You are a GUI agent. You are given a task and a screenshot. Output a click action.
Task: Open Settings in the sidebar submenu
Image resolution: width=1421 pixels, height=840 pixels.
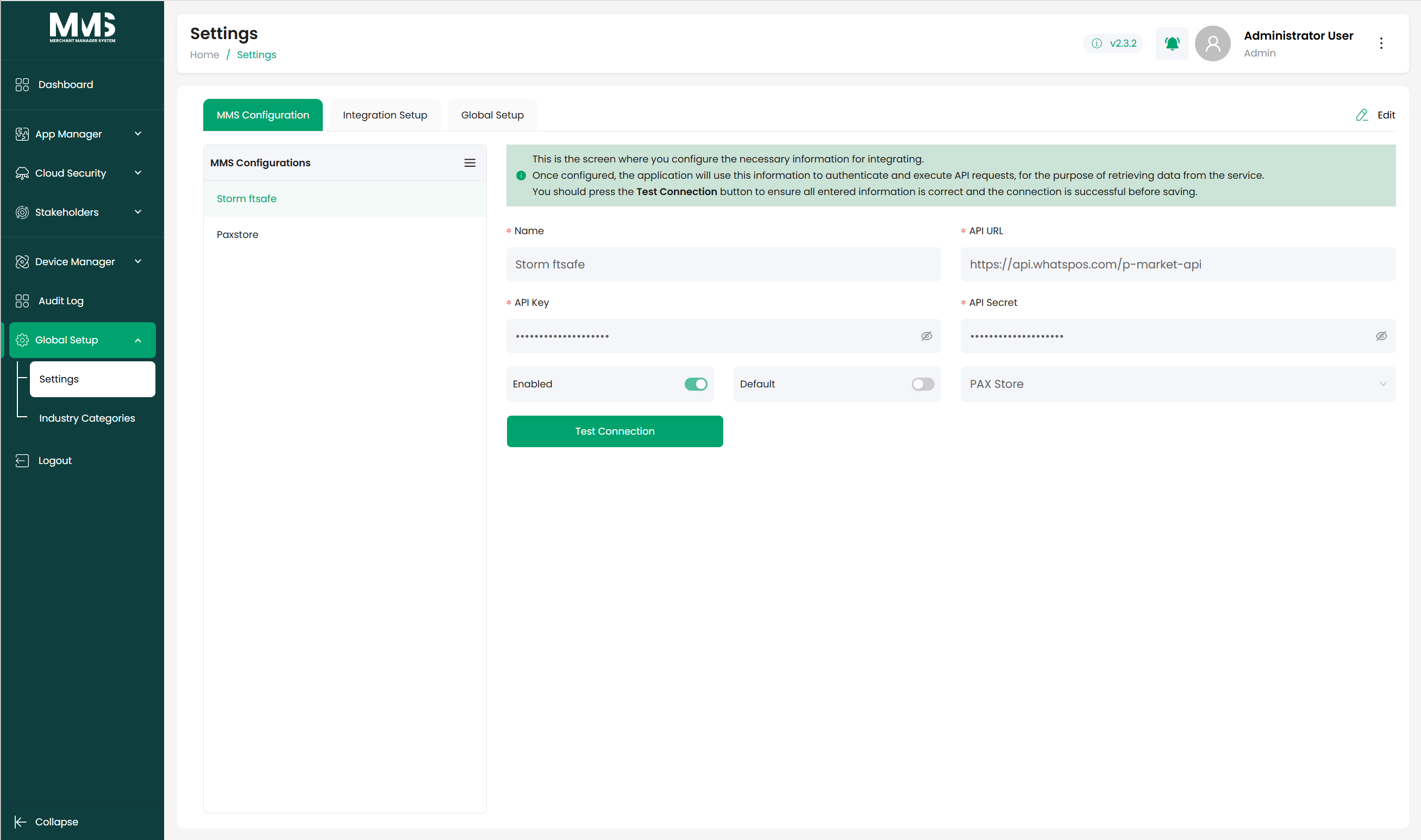[92, 379]
